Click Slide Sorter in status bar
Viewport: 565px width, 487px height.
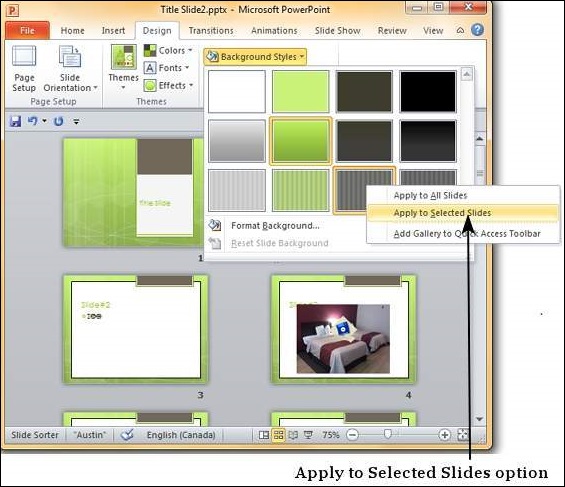coord(35,435)
